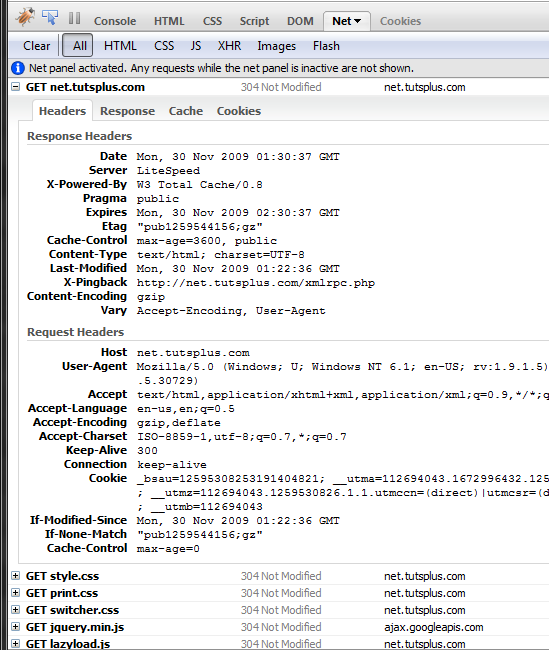Filter requests by Images type

tap(277, 46)
